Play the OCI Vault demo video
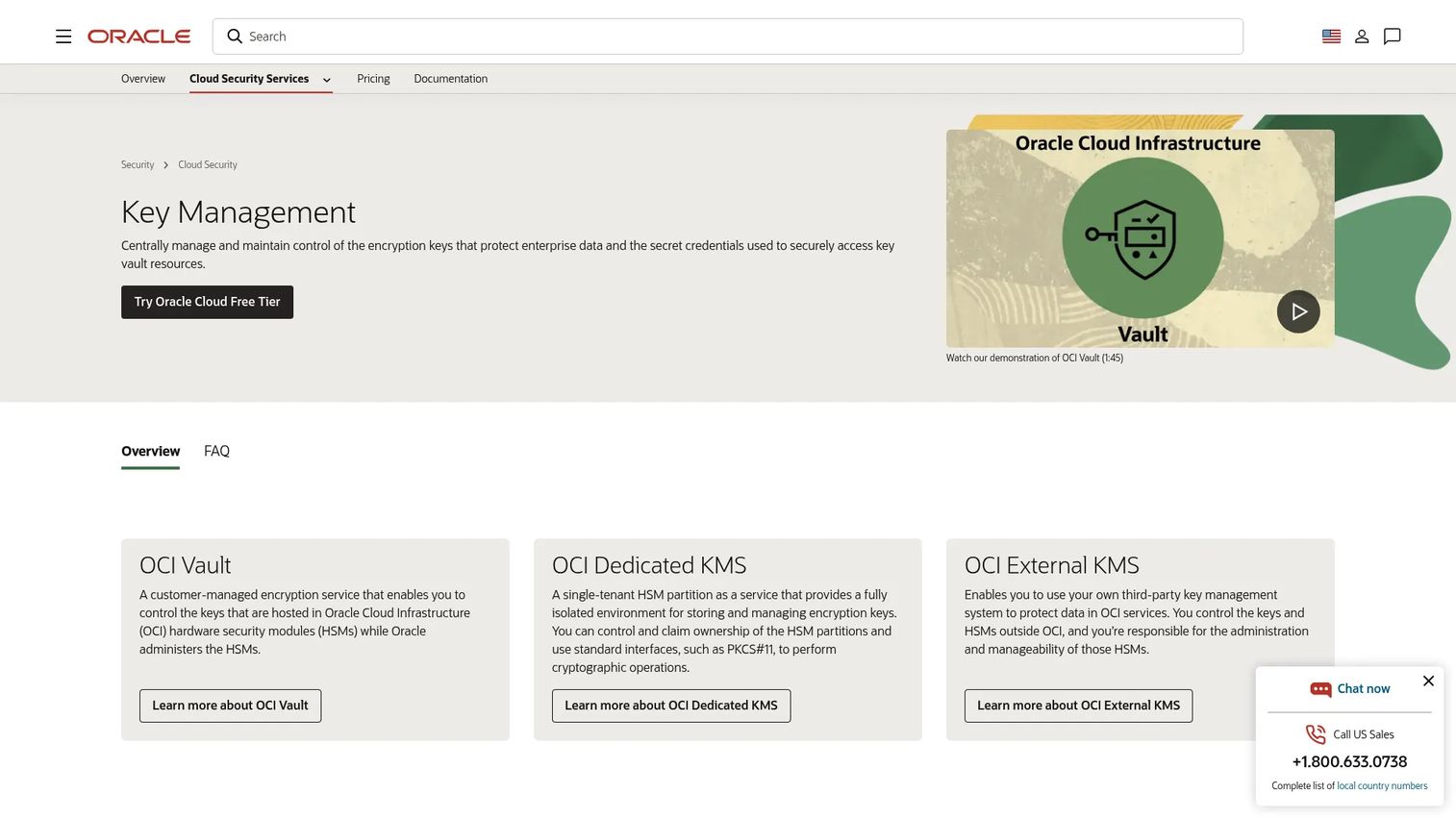The height and width of the screenshot is (818, 1456). [1298, 311]
